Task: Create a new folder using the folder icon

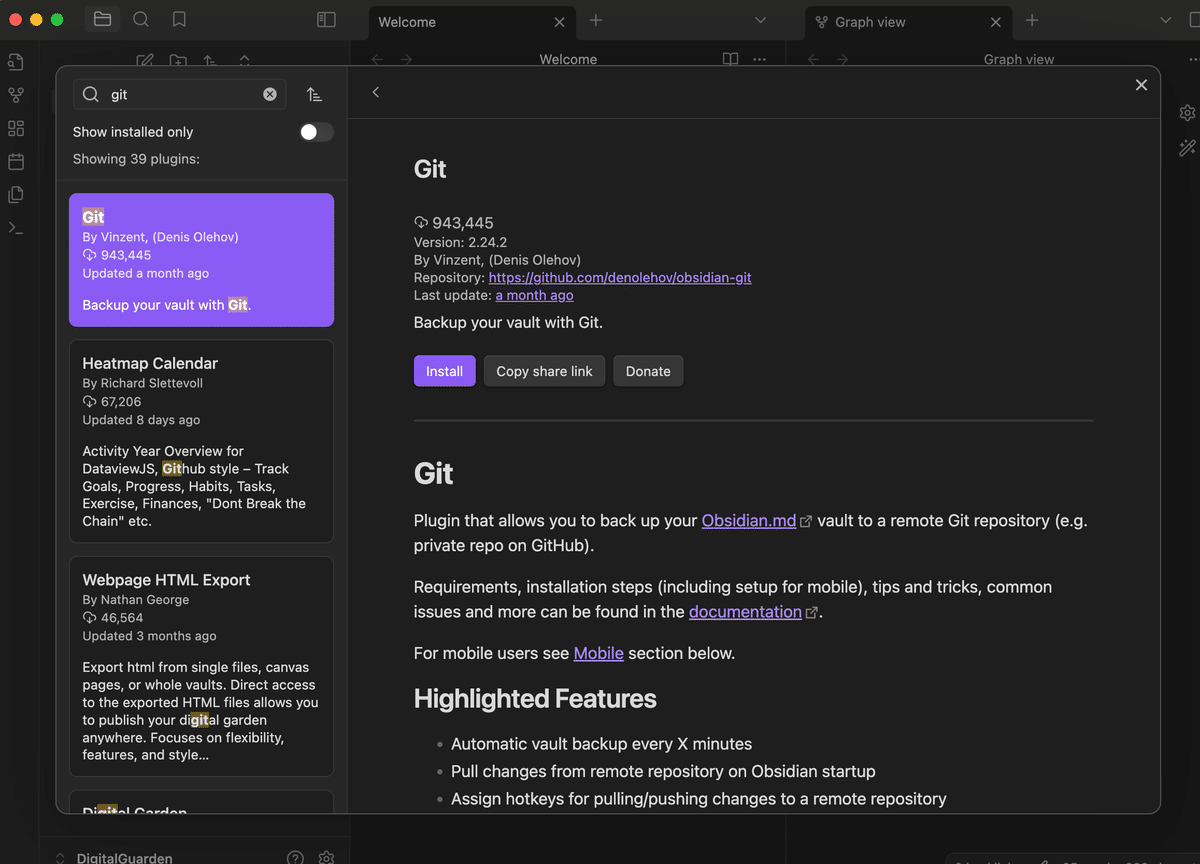Action: coord(178,60)
